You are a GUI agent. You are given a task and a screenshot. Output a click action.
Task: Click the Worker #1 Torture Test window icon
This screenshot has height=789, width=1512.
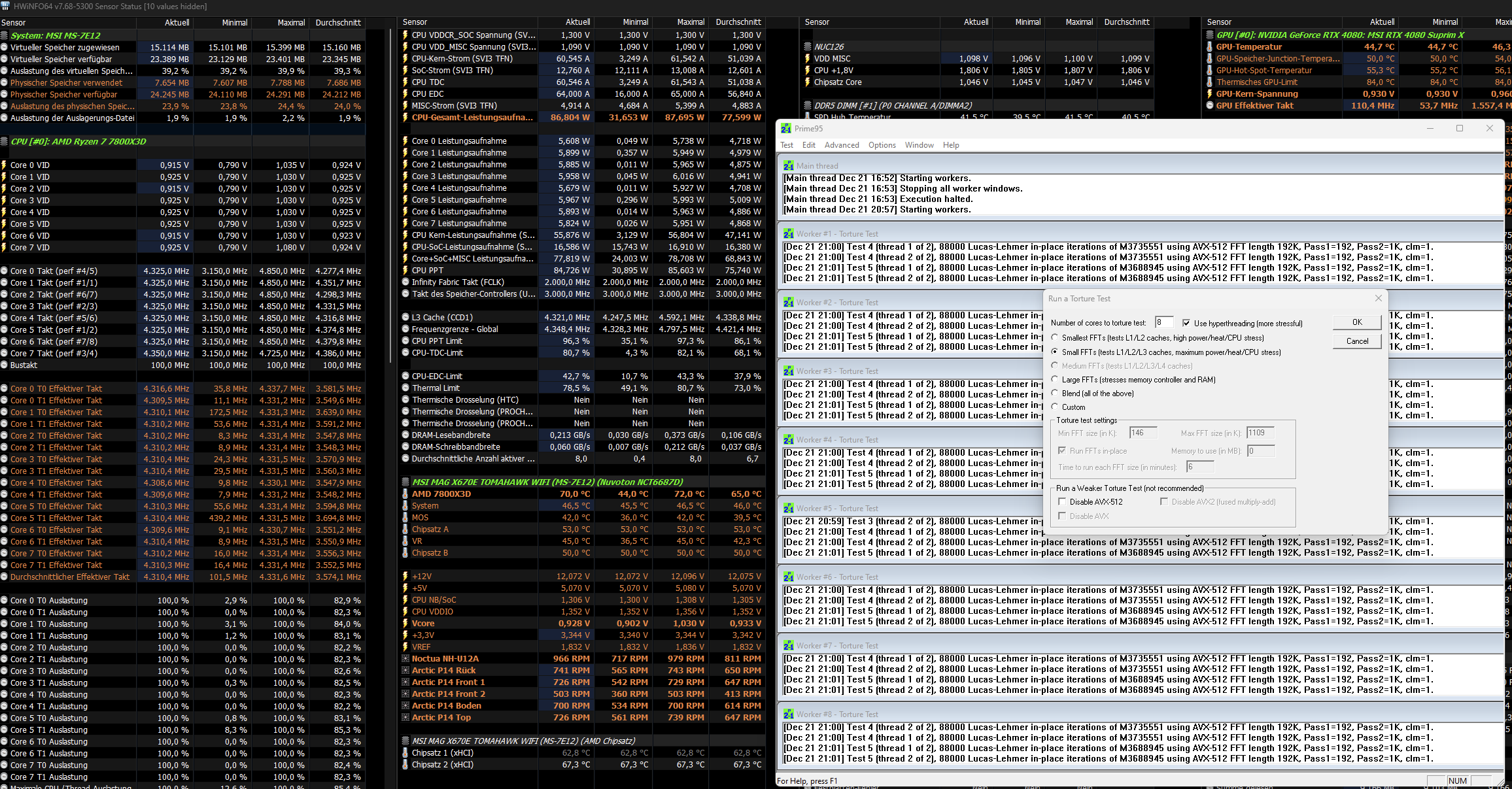(789, 234)
